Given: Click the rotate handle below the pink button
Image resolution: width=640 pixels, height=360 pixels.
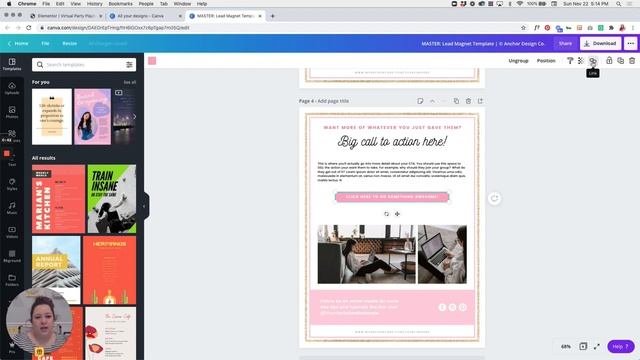Looking at the screenshot, I should (386, 214).
